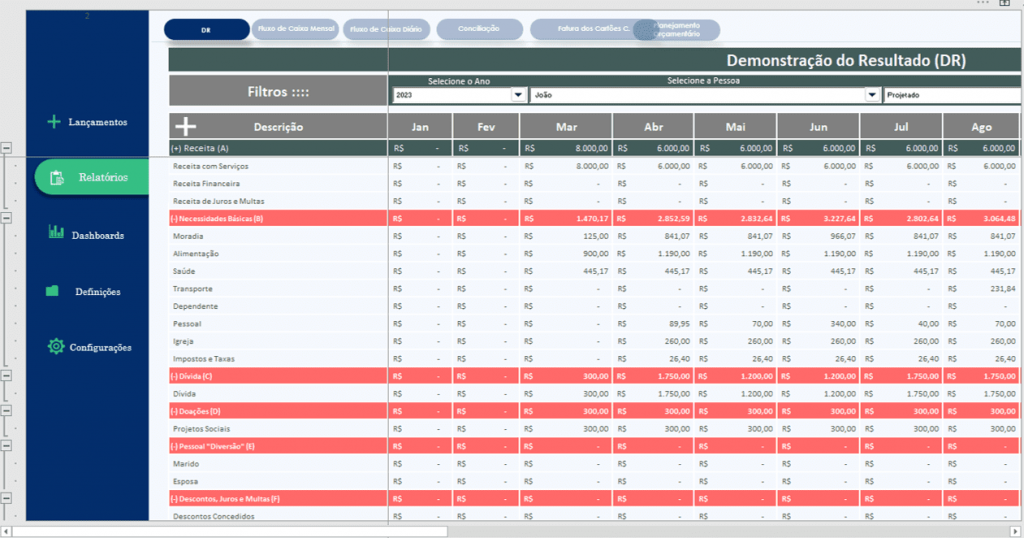Click the Fev column header
Screen dimensions: 1024x538
(x=486, y=127)
